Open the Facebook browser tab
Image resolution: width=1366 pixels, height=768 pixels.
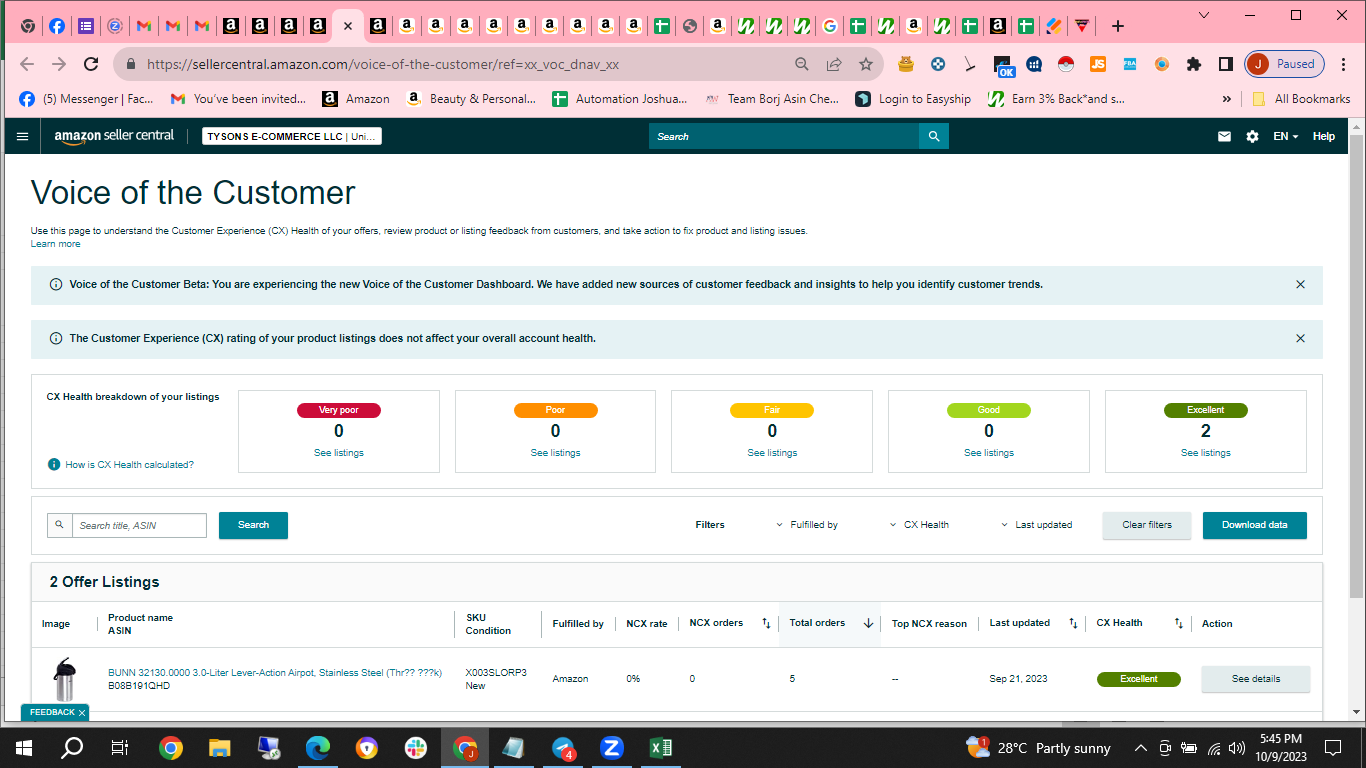tap(57, 26)
